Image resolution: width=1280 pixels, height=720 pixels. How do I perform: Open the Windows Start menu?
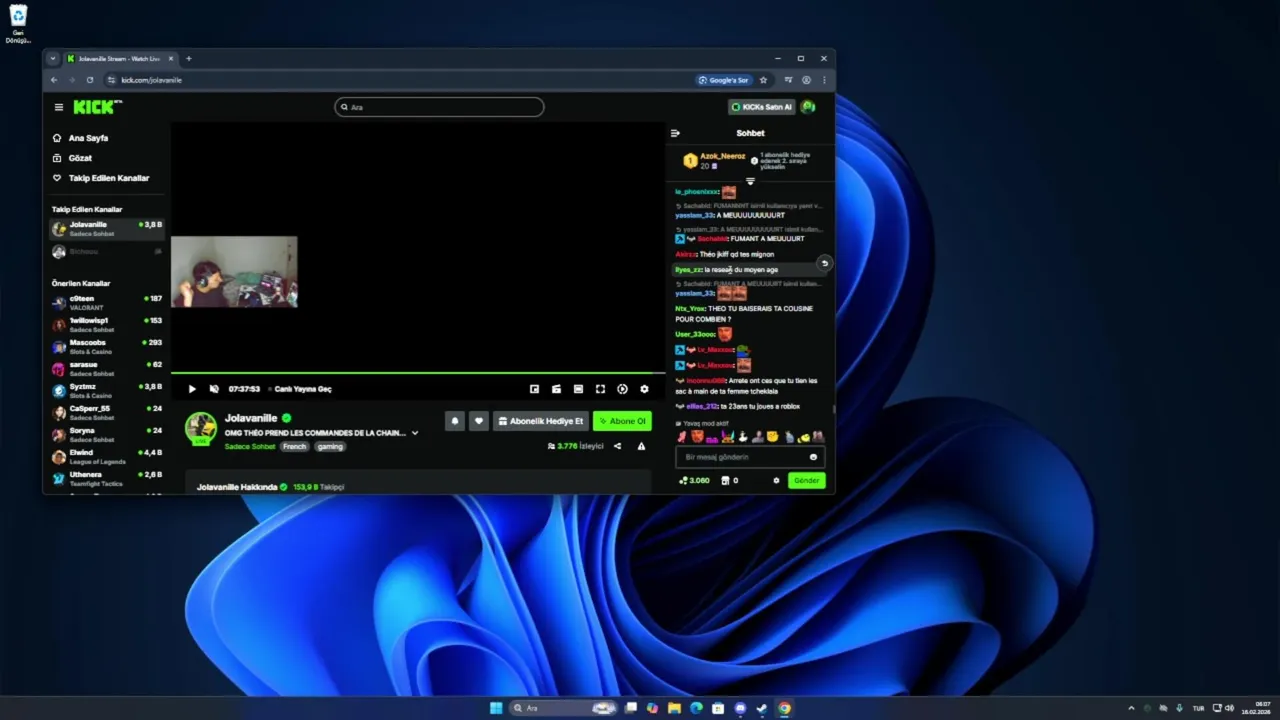coord(496,708)
